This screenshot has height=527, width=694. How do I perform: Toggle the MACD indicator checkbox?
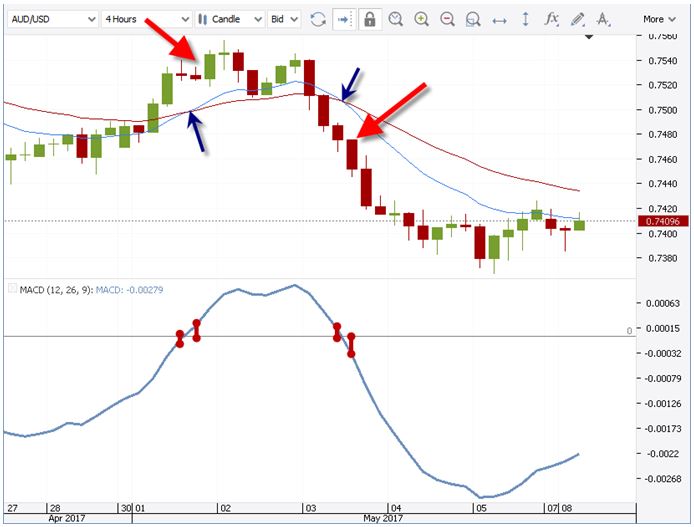coord(12,289)
